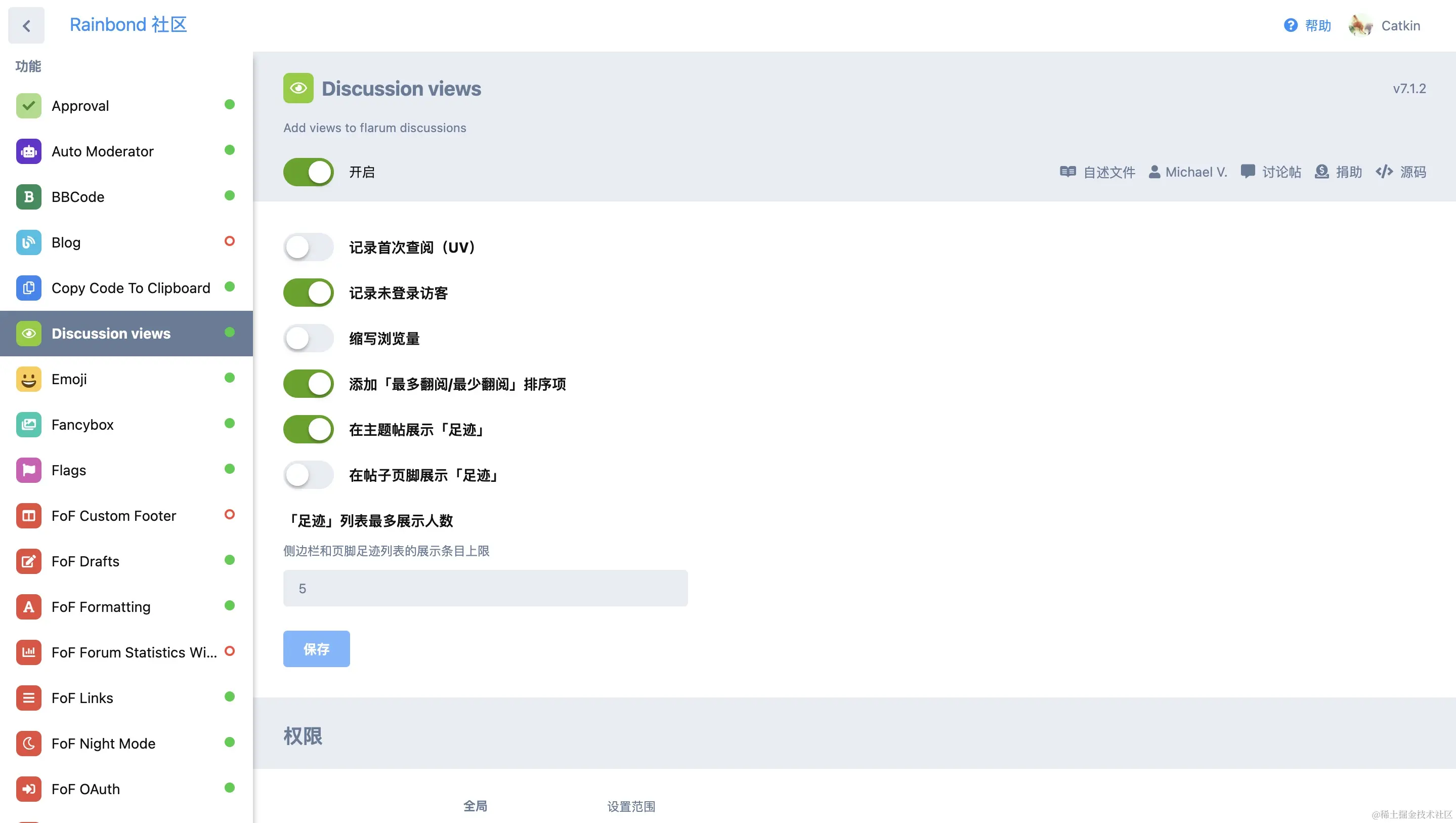This screenshot has width=1456, height=823.
Task: Open the Emoji extension page
Action: pyautogui.click(x=126, y=379)
